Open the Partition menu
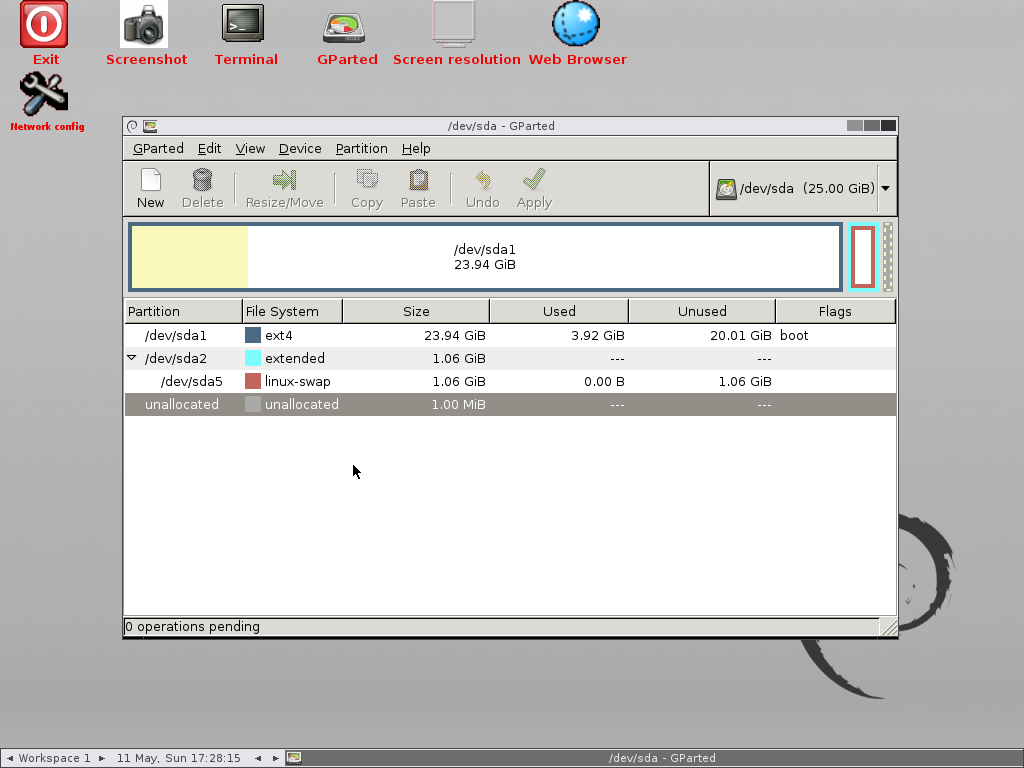Screen dimensions: 1024x768 361,149
